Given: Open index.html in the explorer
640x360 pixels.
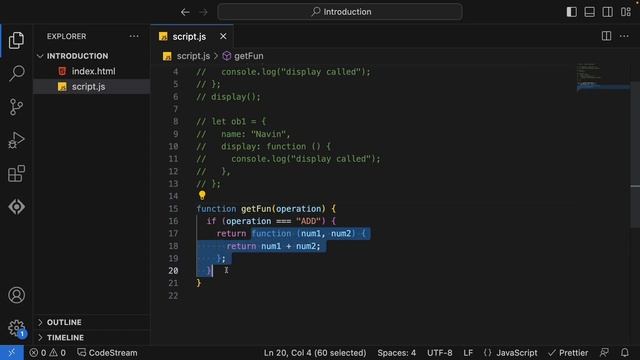Looking at the screenshot, I should tap(93, 71).
